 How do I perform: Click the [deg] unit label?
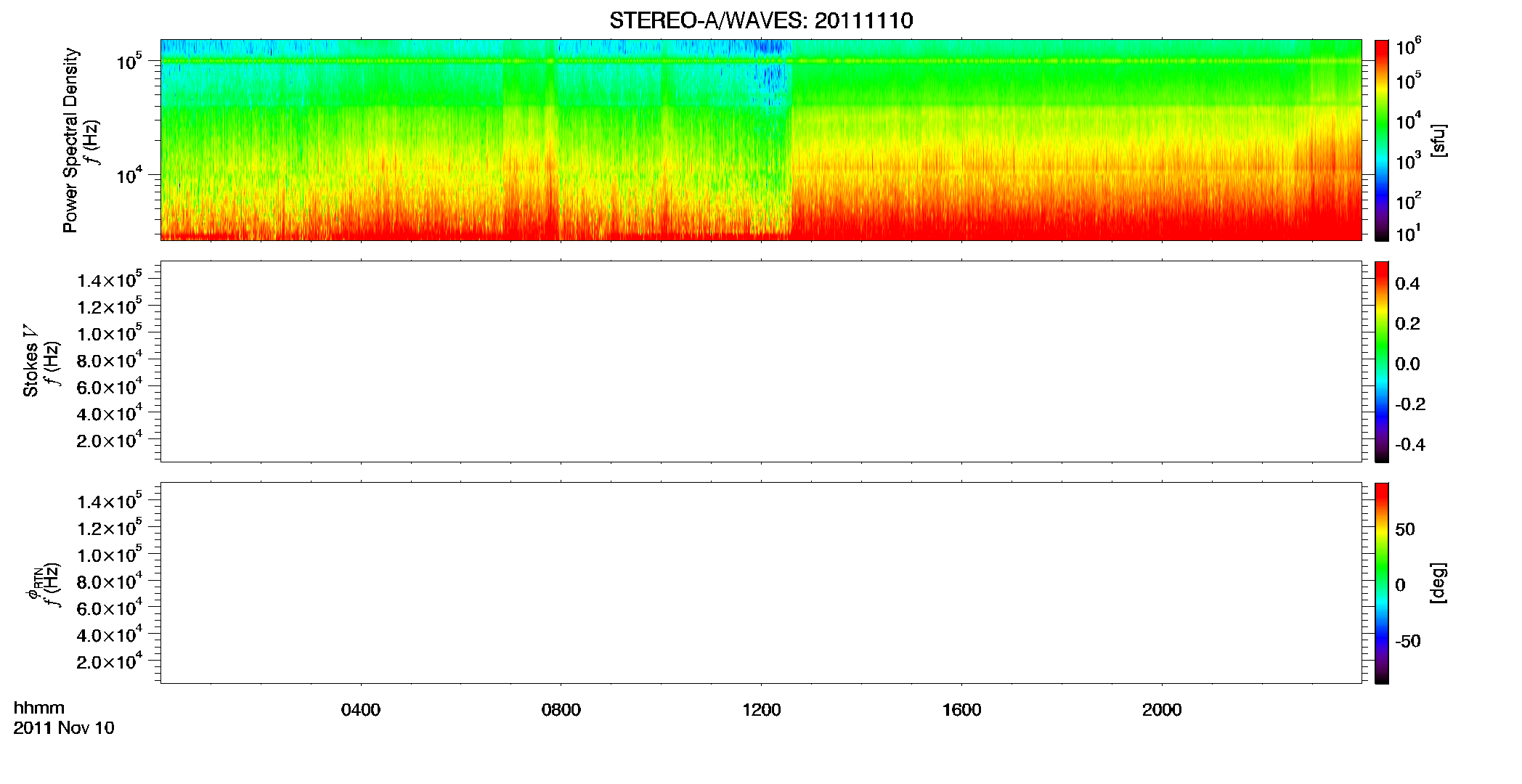tap(1438, 583)
